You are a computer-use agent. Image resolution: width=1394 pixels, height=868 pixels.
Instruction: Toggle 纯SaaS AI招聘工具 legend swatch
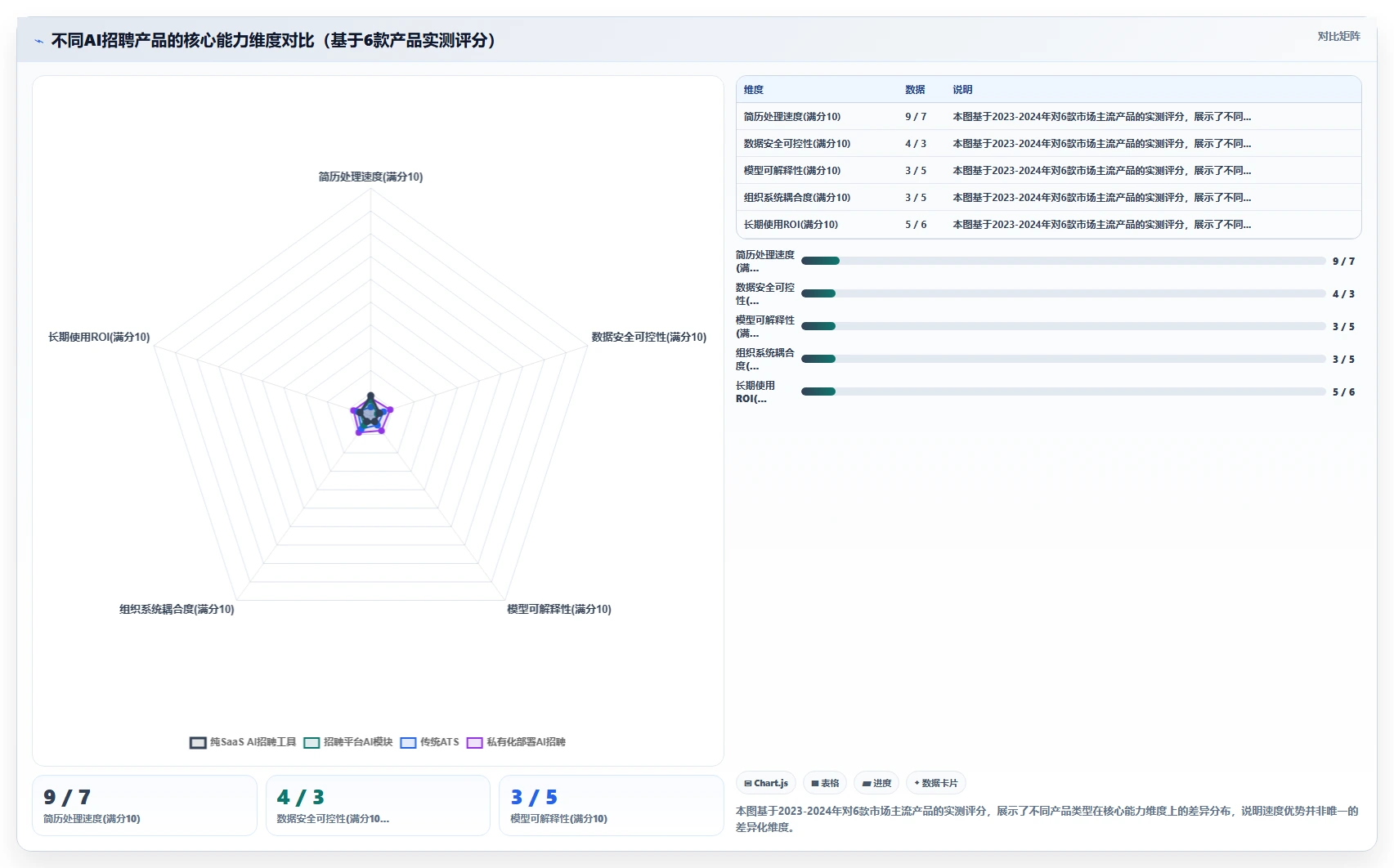click(x=198, y=742)
